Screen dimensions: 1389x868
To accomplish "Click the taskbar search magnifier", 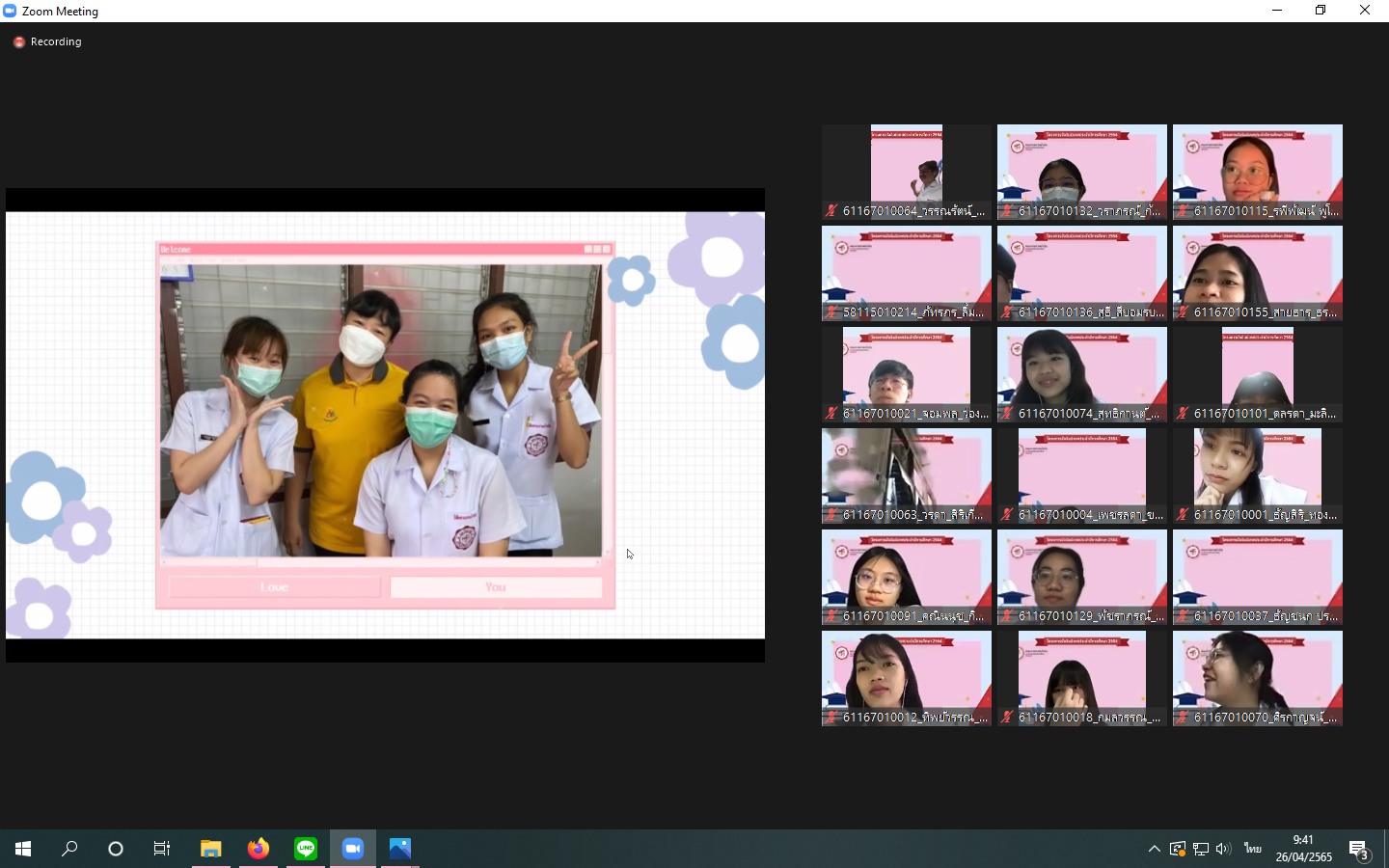I will [x=69, y=849].
